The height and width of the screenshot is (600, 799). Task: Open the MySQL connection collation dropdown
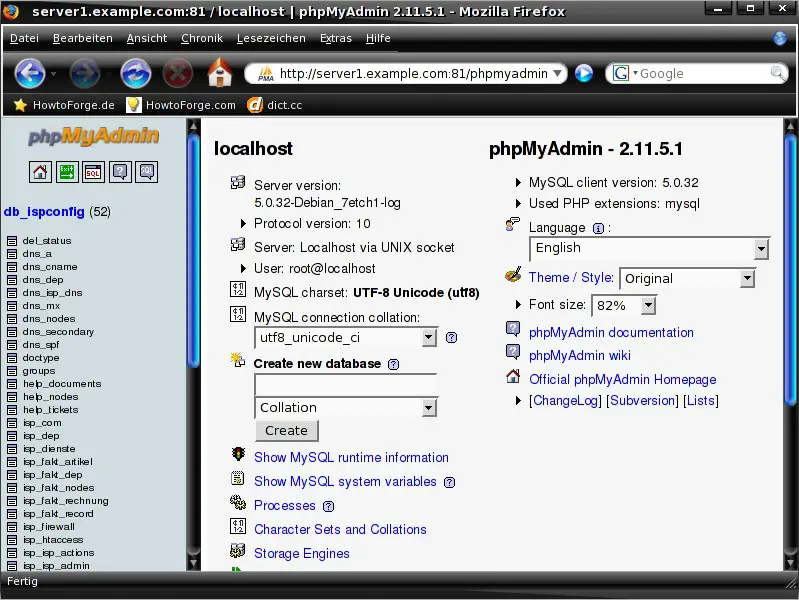[345, 337]
